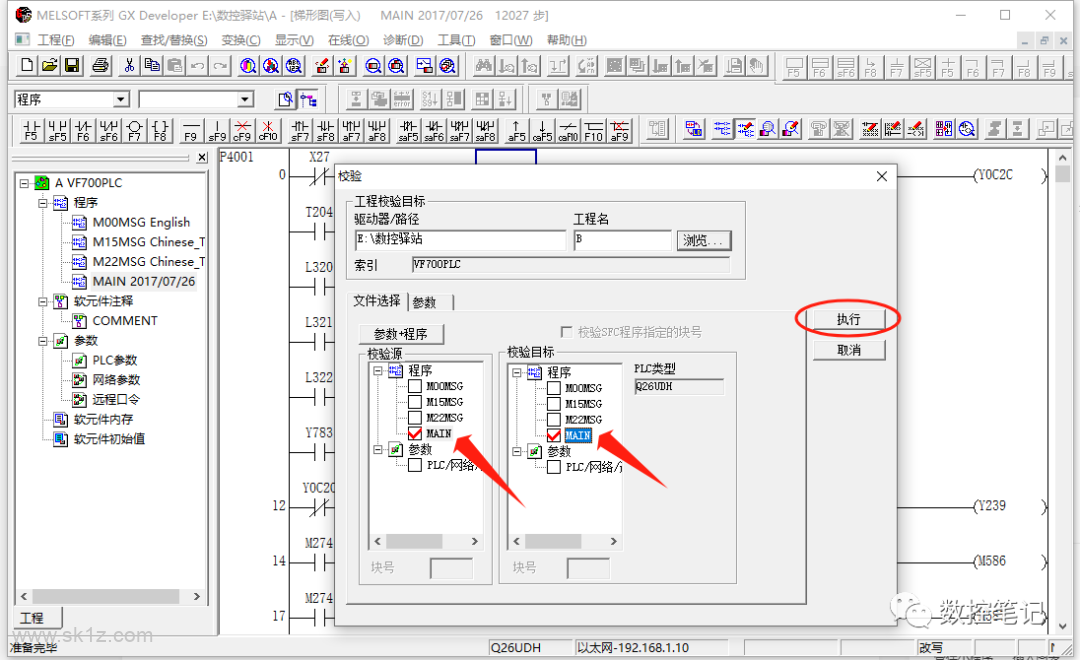Open the empty dropdown beside 程序
The width and height of the screenshot is (1080, 660).
tap(245, 100)
